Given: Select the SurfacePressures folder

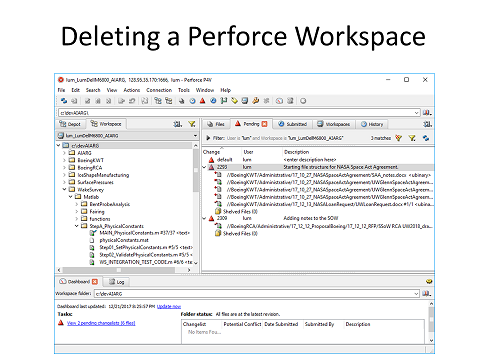Looking at the screenshot, I should 95,182.
